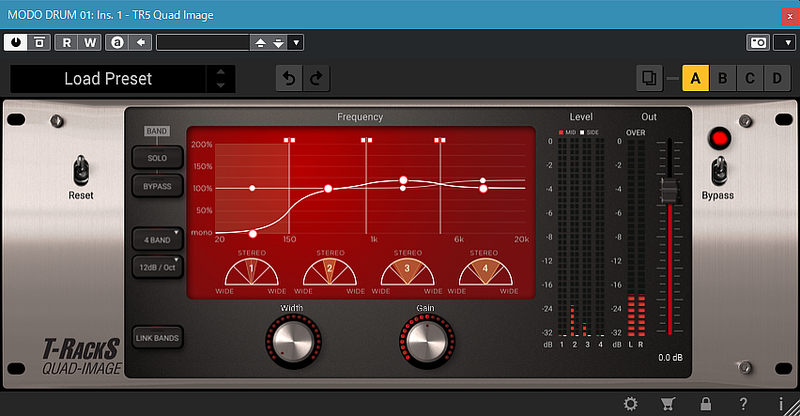
Task: Click the host preset name field
Action: (x=203, y=42)
